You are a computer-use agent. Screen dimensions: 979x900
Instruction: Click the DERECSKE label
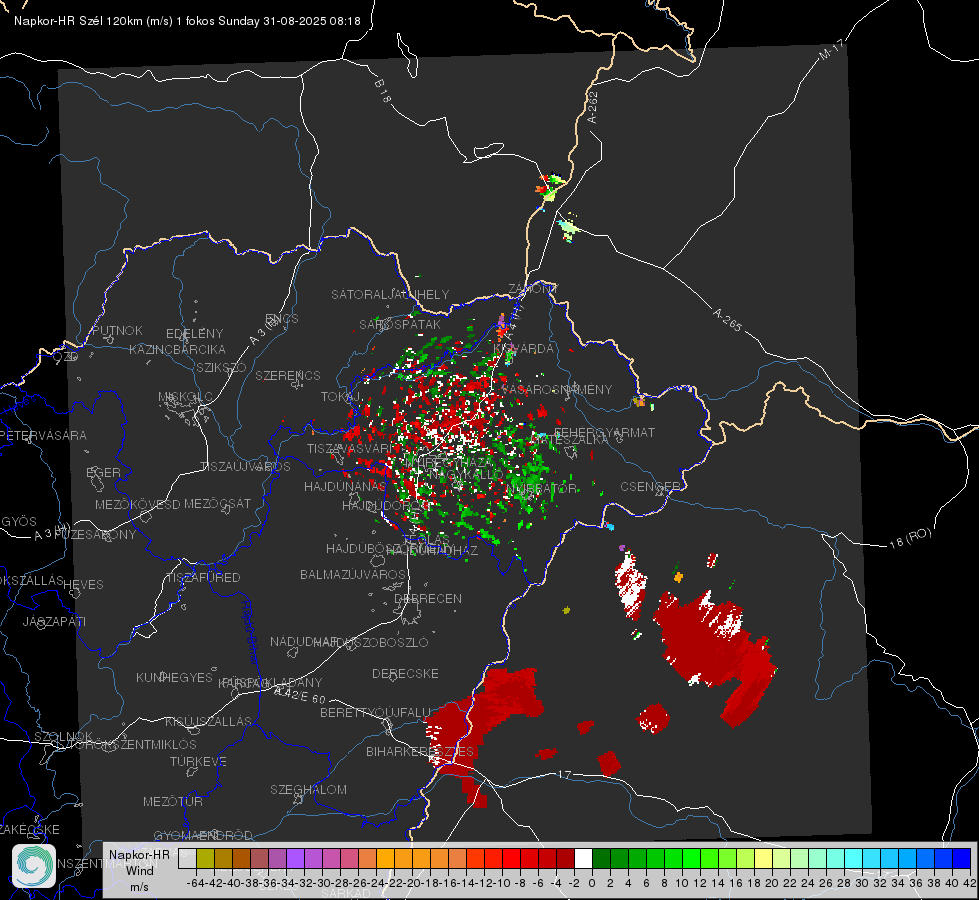pos(405,674)
